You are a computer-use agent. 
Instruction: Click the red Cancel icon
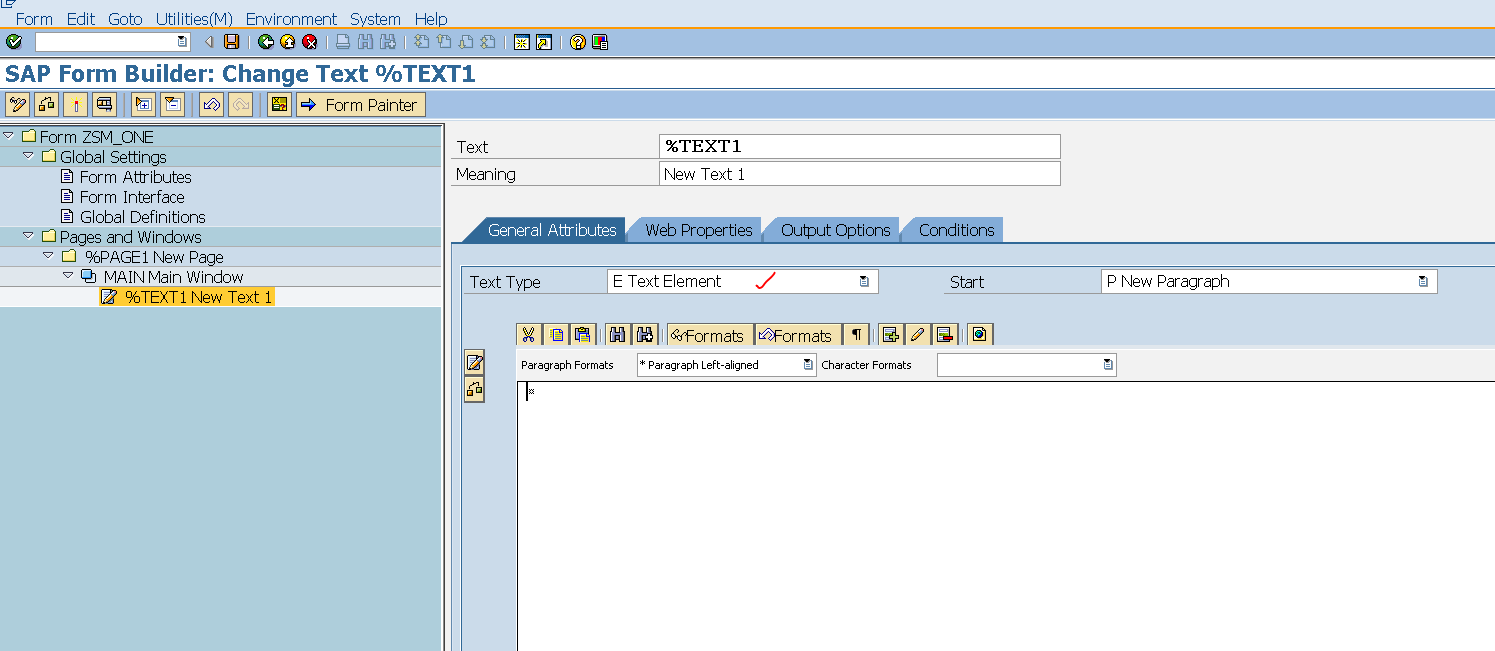tap(309, 42)
